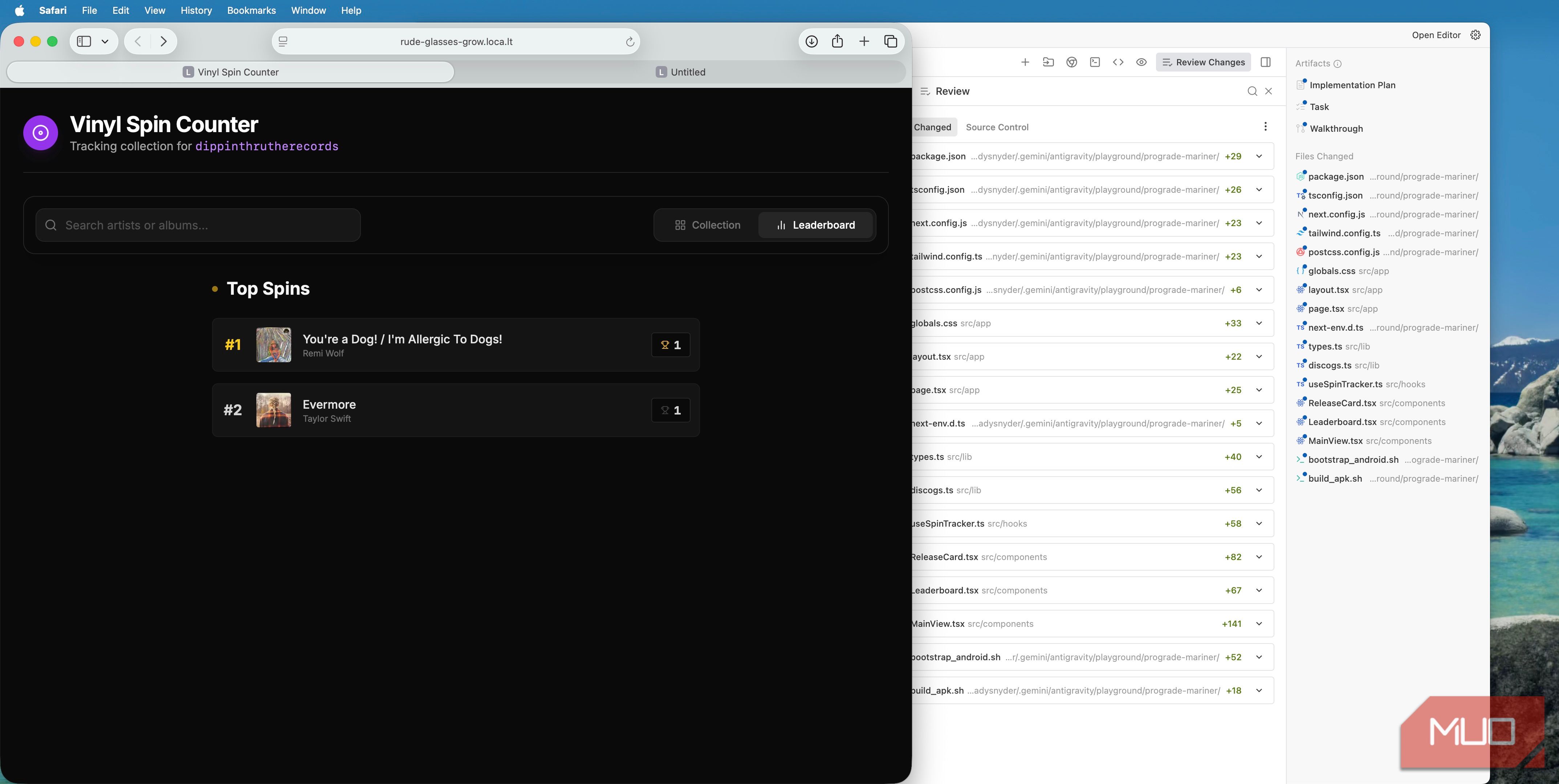The image size is (1559, 784).
Task: Click the open folder icon in editor toolbar
Action: pyautogui.click(x=1048, y=62)
